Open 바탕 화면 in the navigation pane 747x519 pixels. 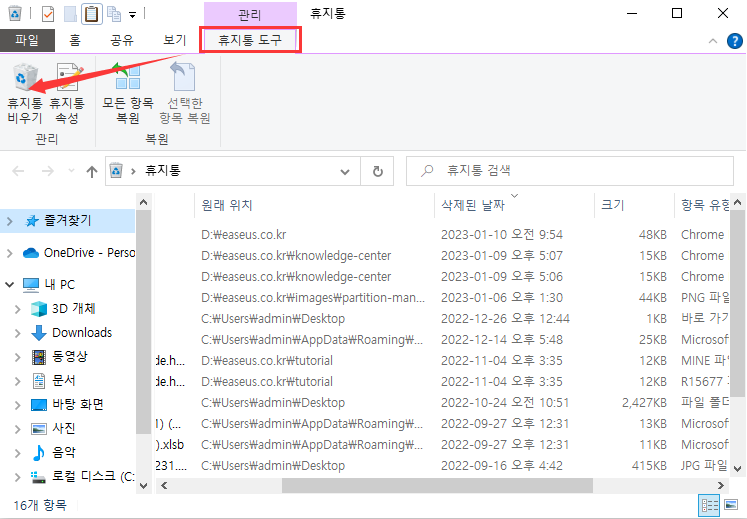tap(67, 404)
